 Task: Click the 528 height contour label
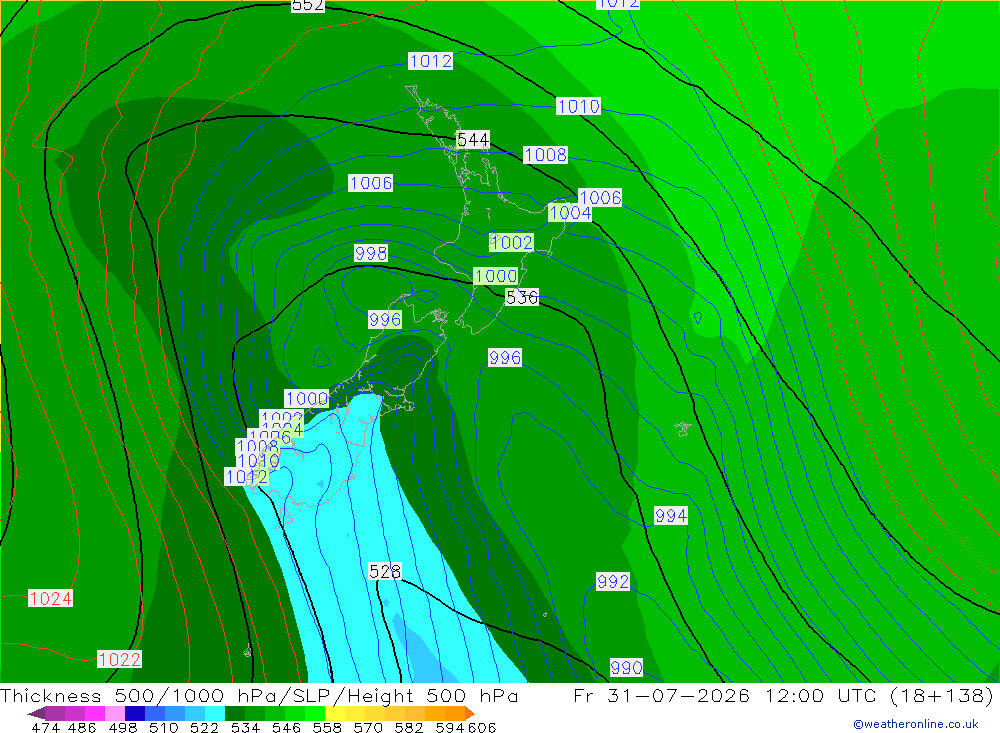(385, 571)
